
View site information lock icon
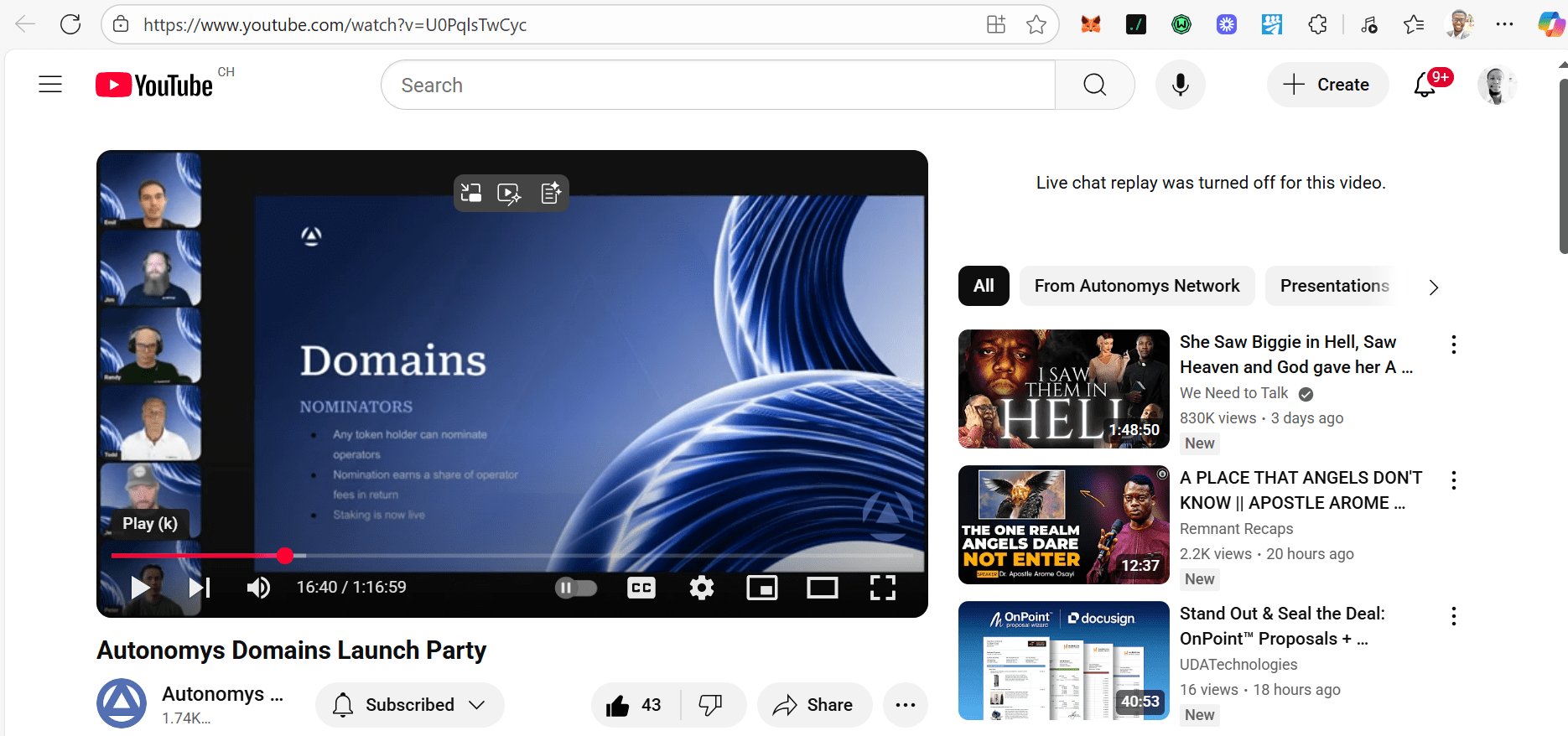tap(121, 24)
